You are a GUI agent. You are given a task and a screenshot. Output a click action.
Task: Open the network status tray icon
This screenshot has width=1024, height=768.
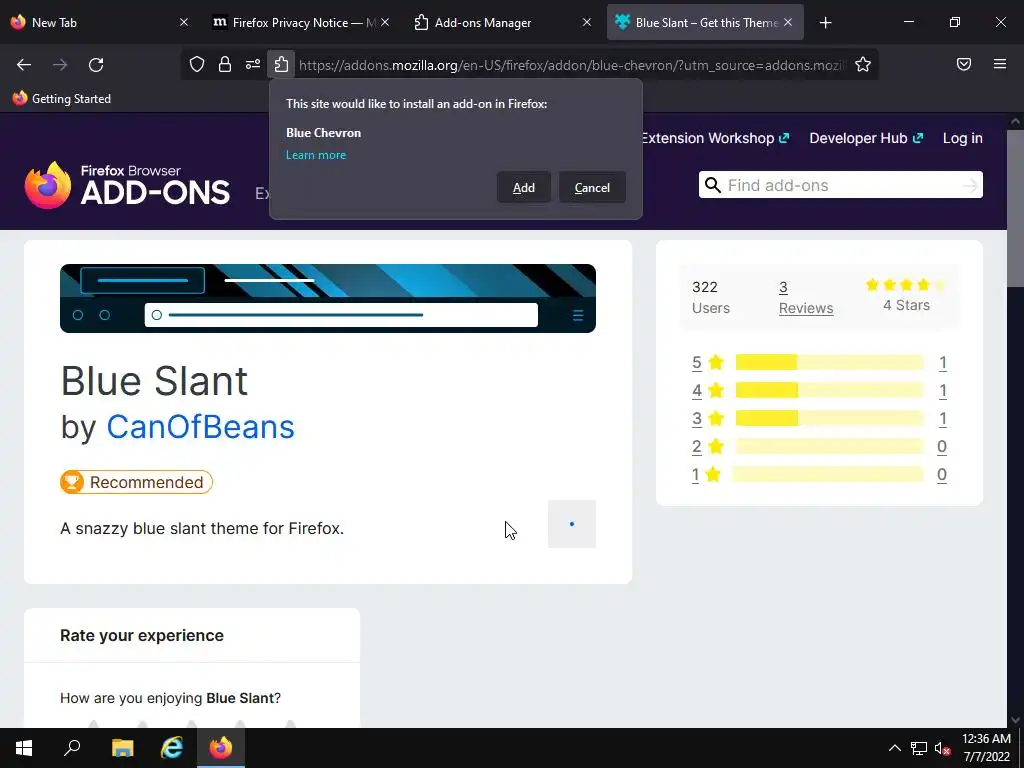919,748
